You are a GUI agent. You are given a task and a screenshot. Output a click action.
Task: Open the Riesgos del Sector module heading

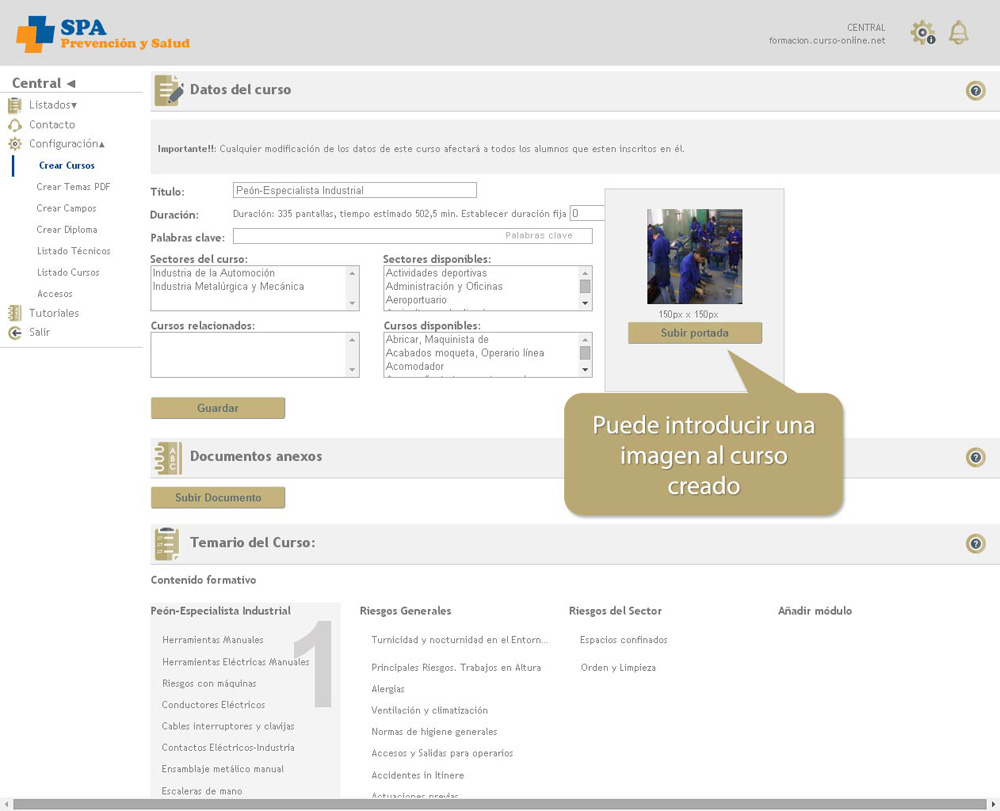pos(615,611)
